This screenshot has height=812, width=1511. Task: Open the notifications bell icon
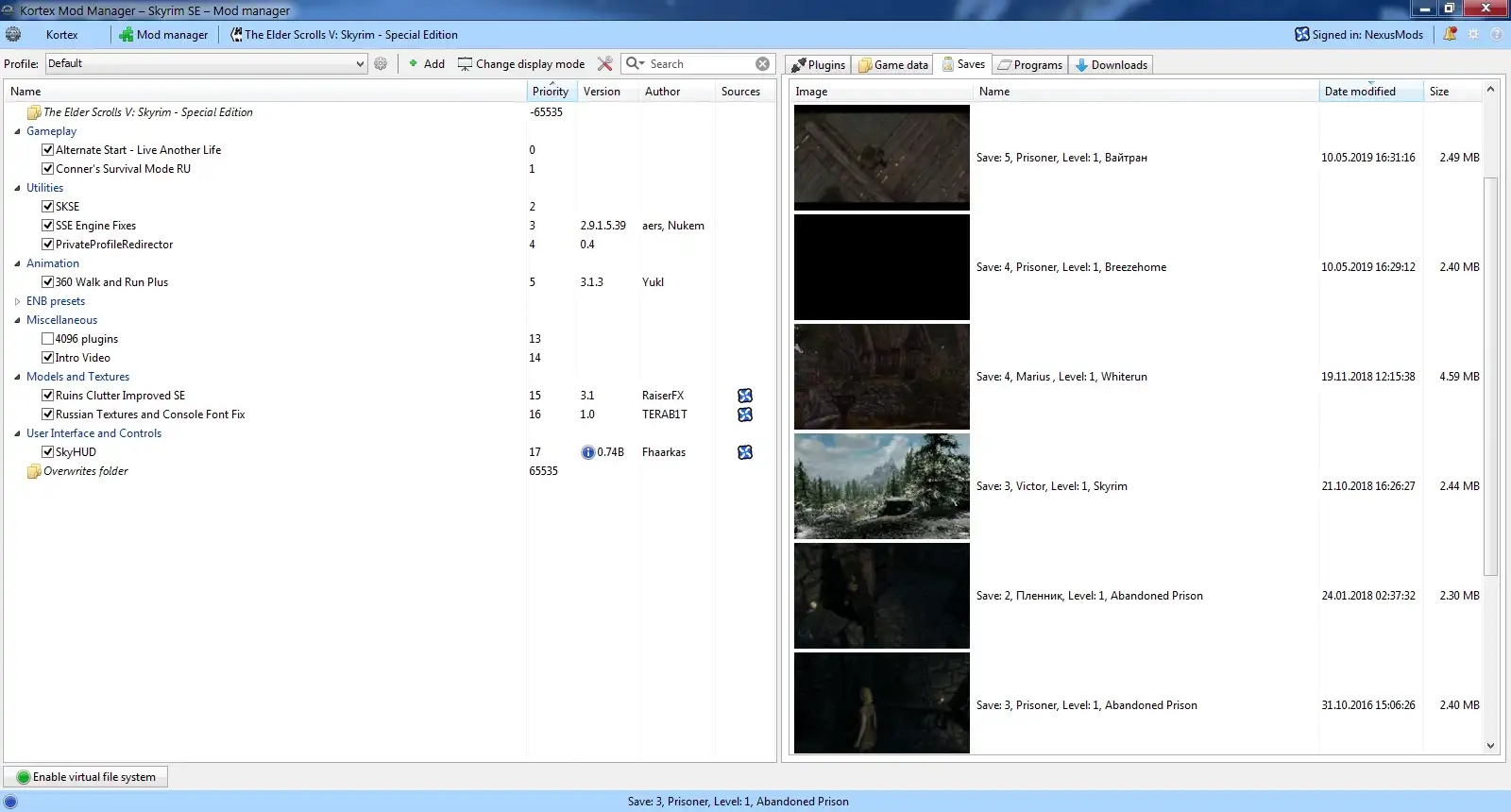pyautogui.click(x=1450, y=34)
